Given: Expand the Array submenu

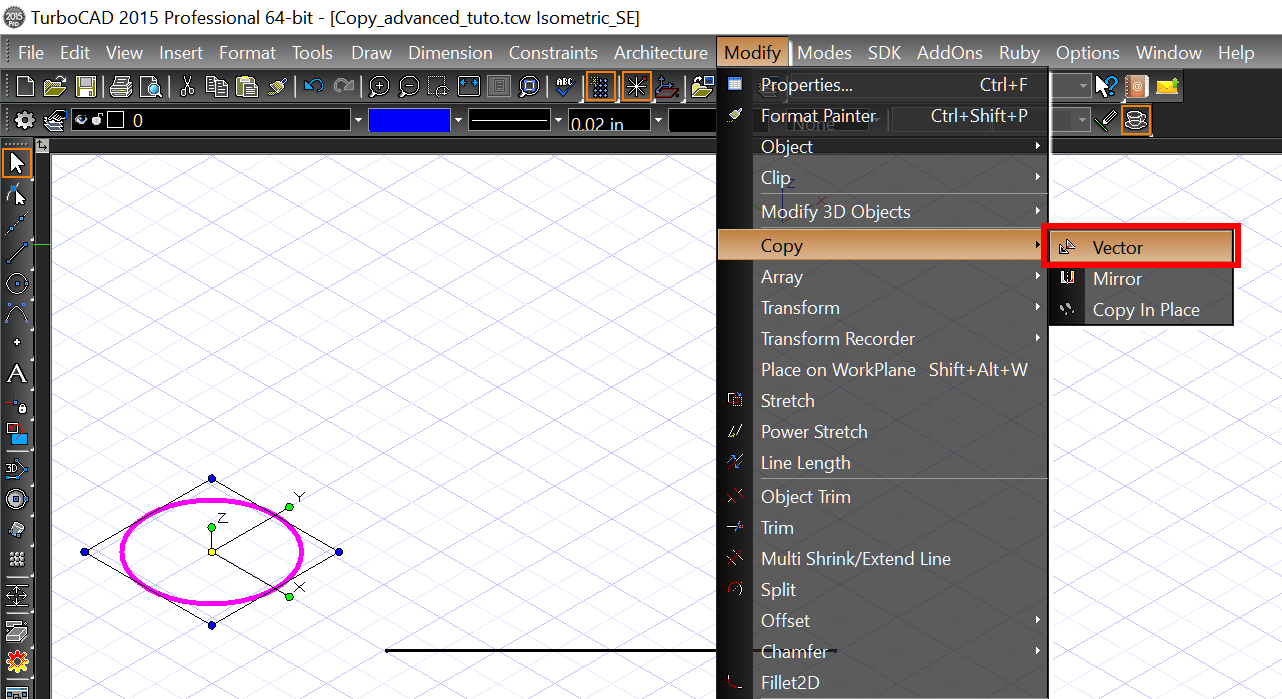Looking at the screenshot, I should tap(782, 276).
